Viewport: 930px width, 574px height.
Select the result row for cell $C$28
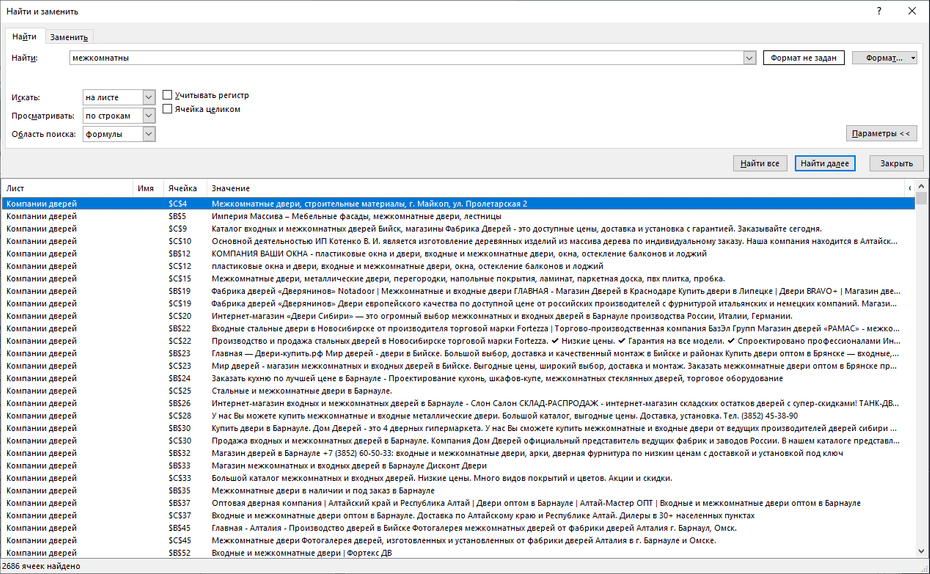tap(458, 415)
